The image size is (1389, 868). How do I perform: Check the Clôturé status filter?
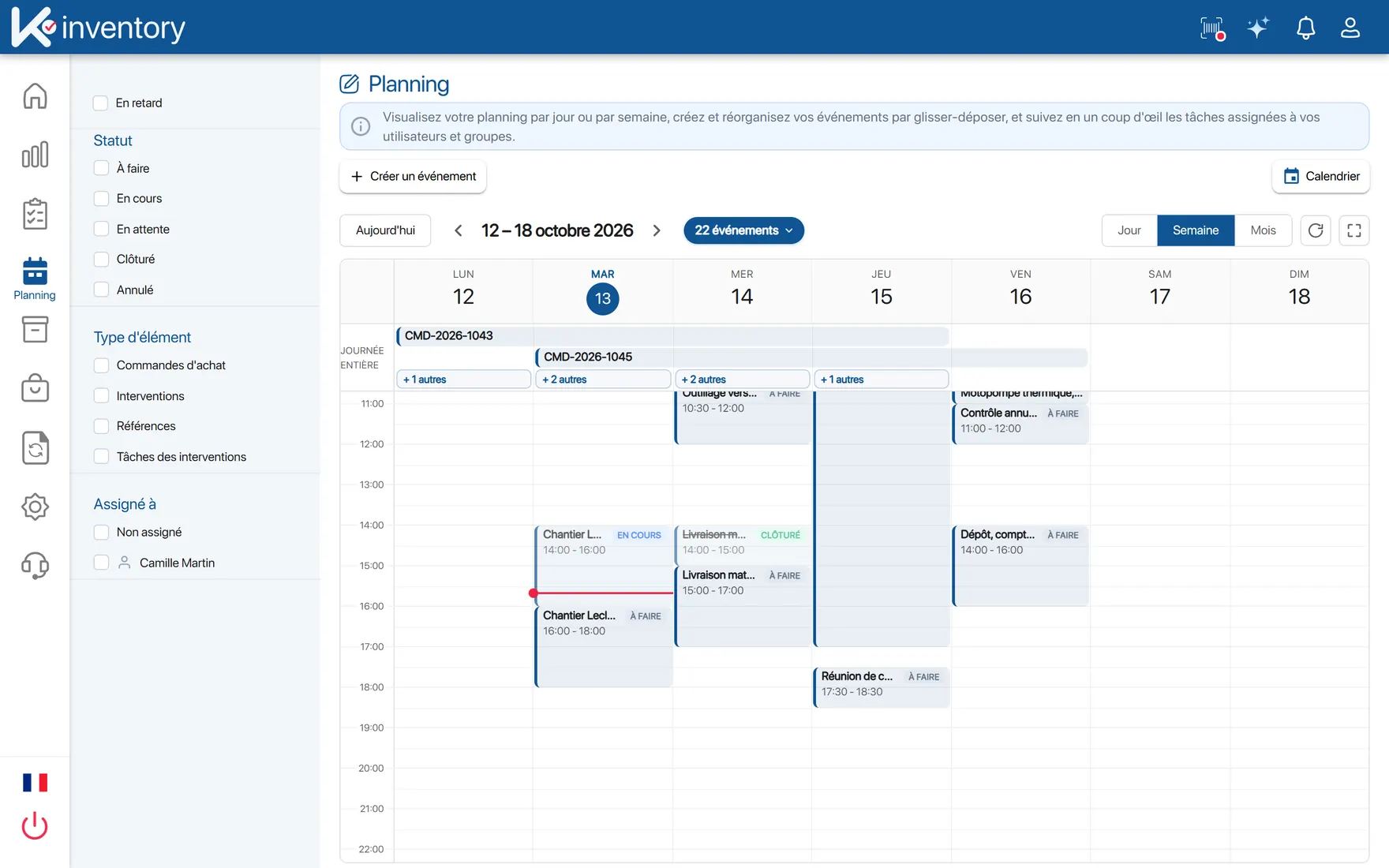point(101,259)
